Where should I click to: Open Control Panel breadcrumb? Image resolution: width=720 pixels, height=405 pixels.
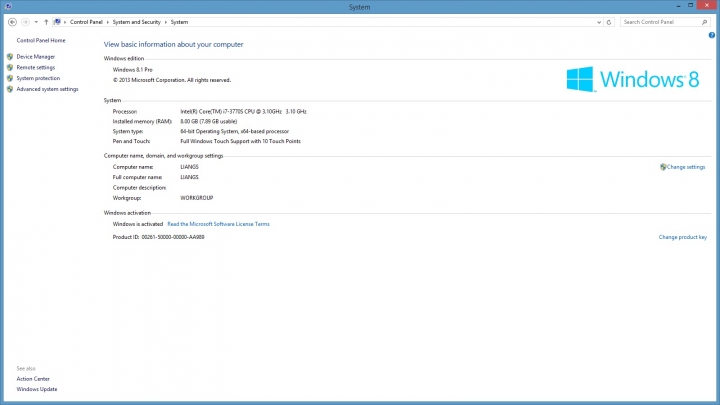tap(86, 22)
